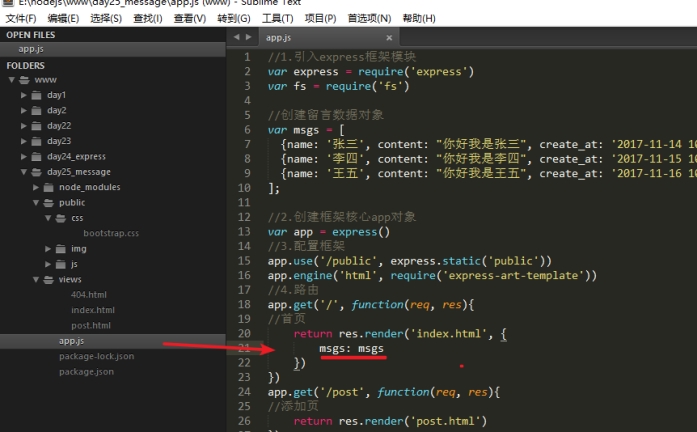Collapse the www root folder

click(x=12, y=80)
